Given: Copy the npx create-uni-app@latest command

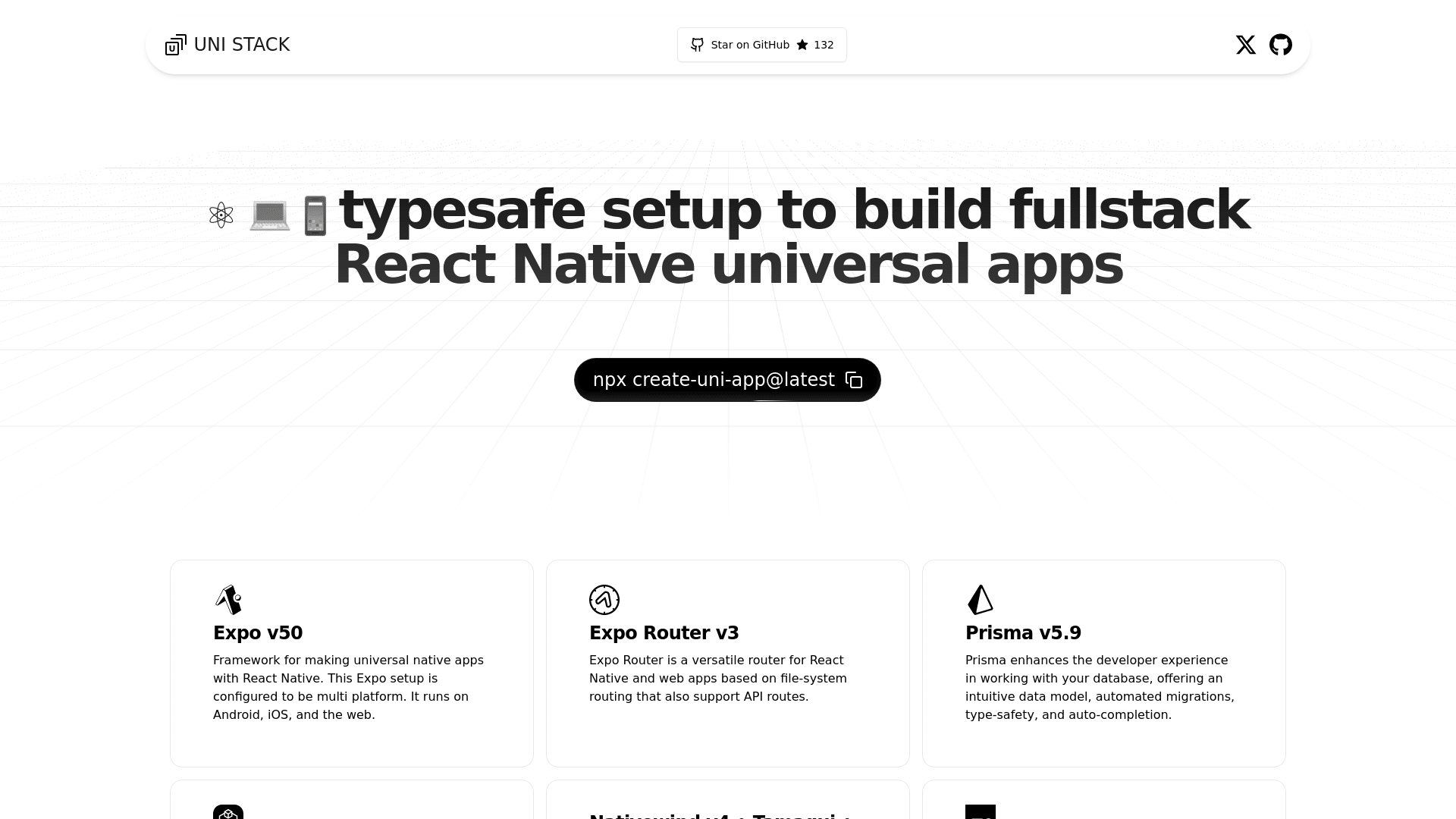Looking at the screenshot, I should click(713, 380).
